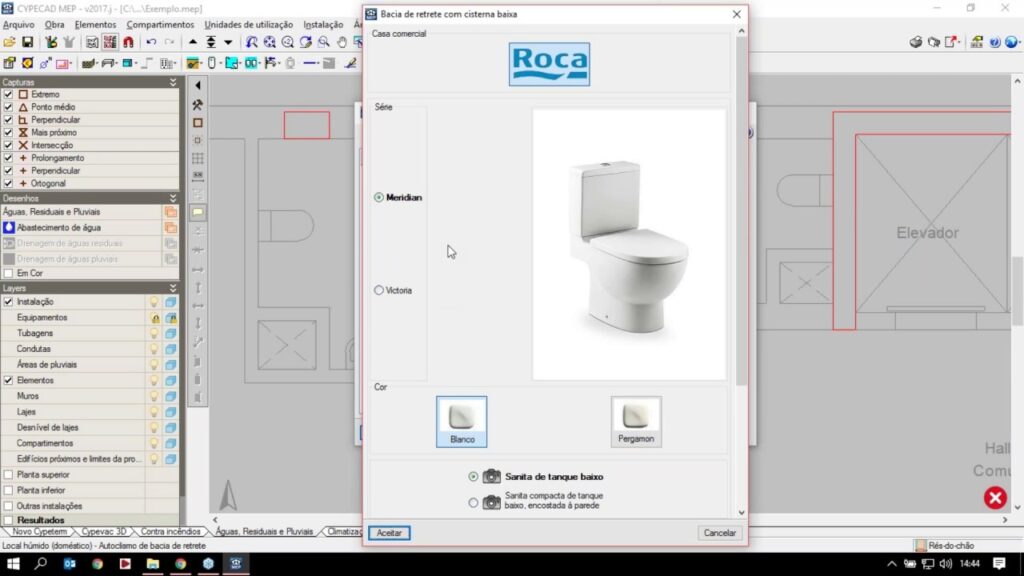Toggle lightbulb visibility for Tubagens layer
1024x576 pixels.
click(x=154, y=333)
